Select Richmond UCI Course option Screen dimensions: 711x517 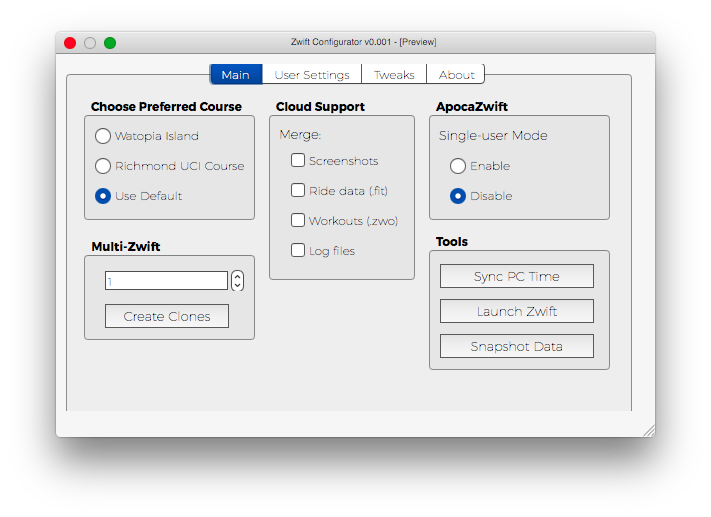click(x=103, y=166)
